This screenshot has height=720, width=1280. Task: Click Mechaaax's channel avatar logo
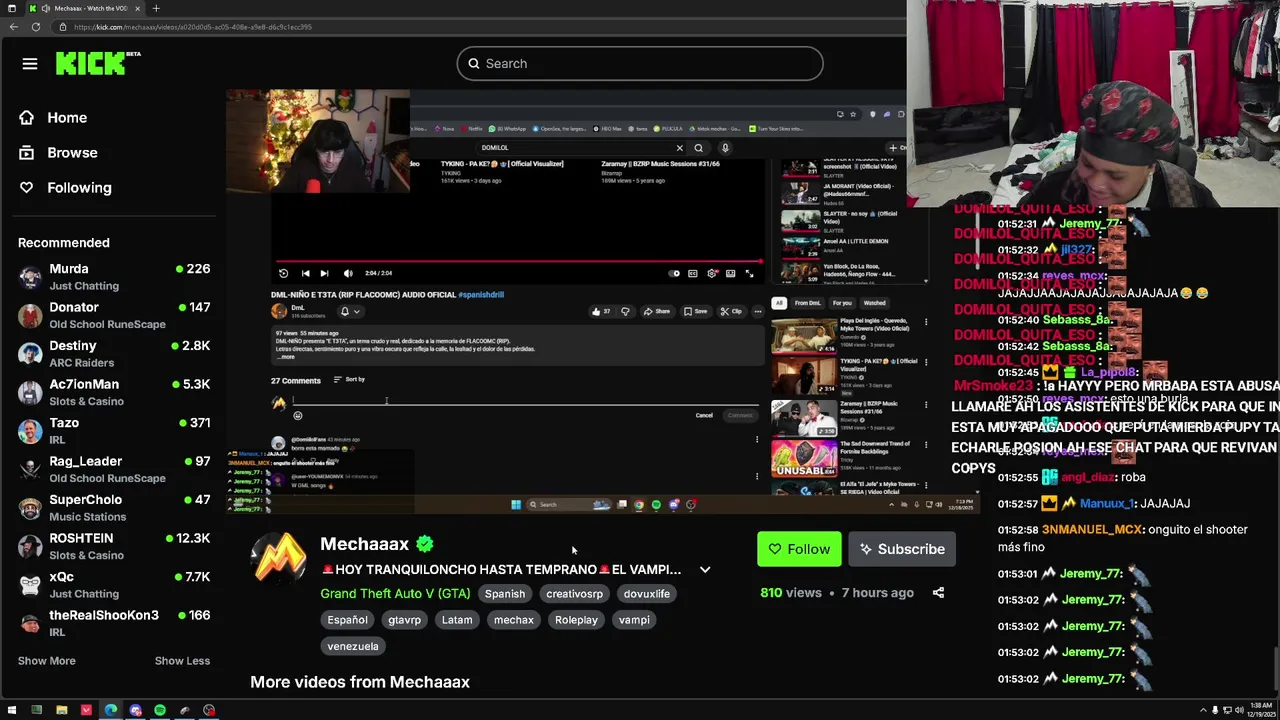tap(278, 558)
